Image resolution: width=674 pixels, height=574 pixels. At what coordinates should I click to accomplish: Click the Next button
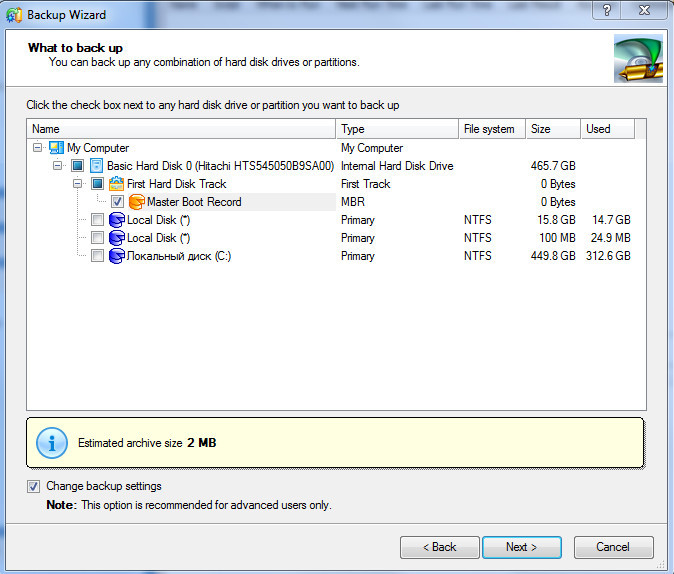521,547
